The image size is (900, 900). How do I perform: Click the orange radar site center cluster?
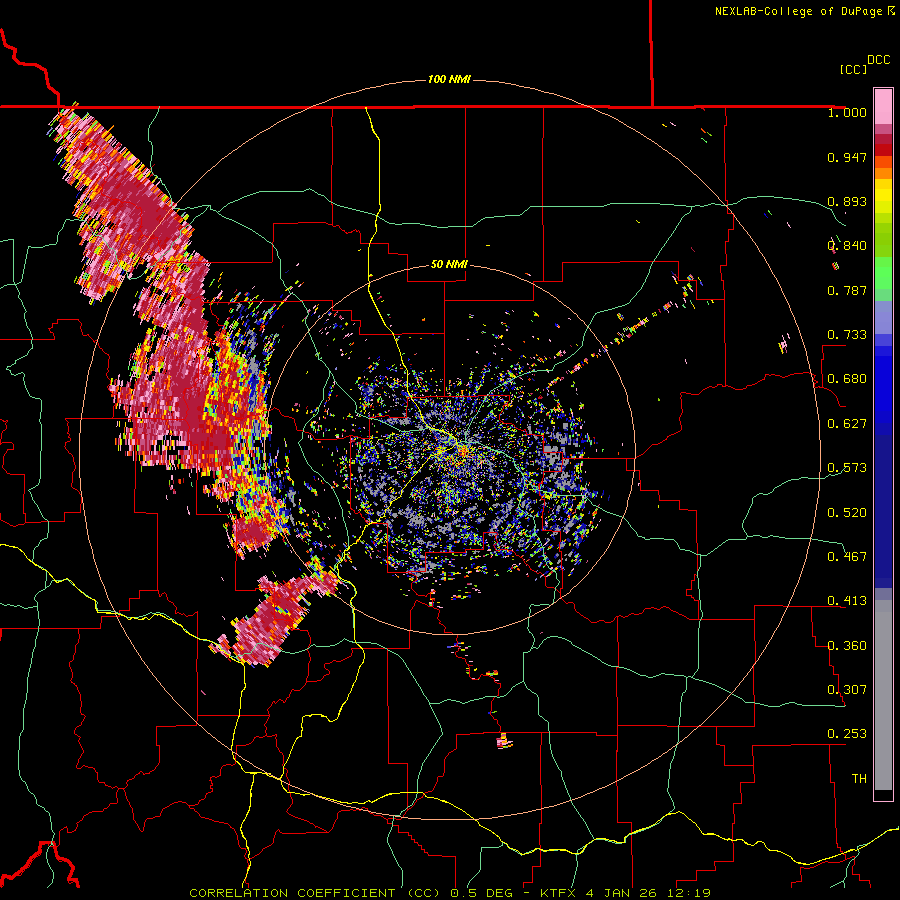(x=463, y=452)
